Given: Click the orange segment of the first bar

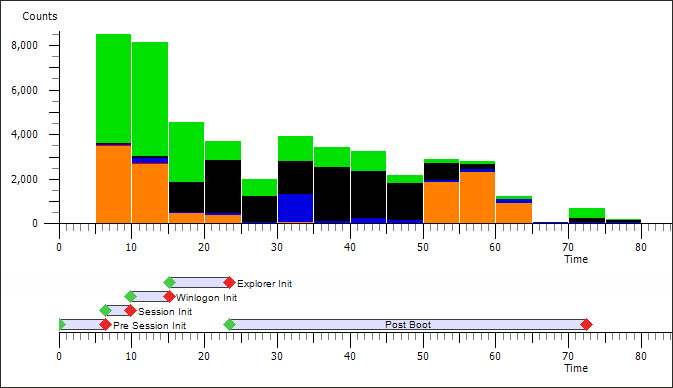Looking at the screenshot, I should click(x=113, y=184).
